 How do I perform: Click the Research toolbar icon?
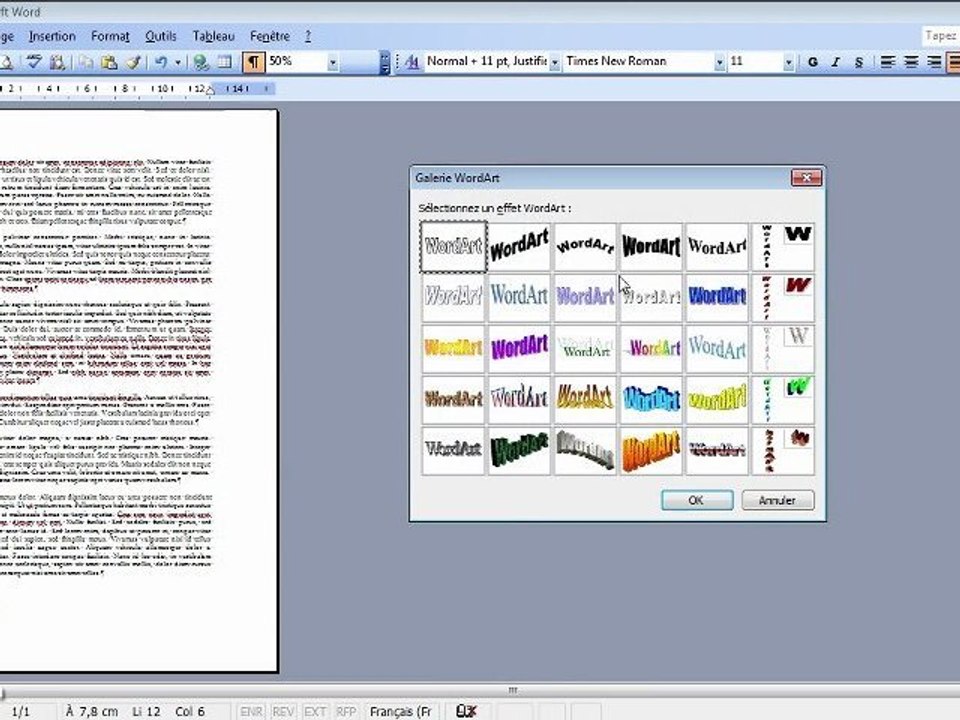[57, 62]
